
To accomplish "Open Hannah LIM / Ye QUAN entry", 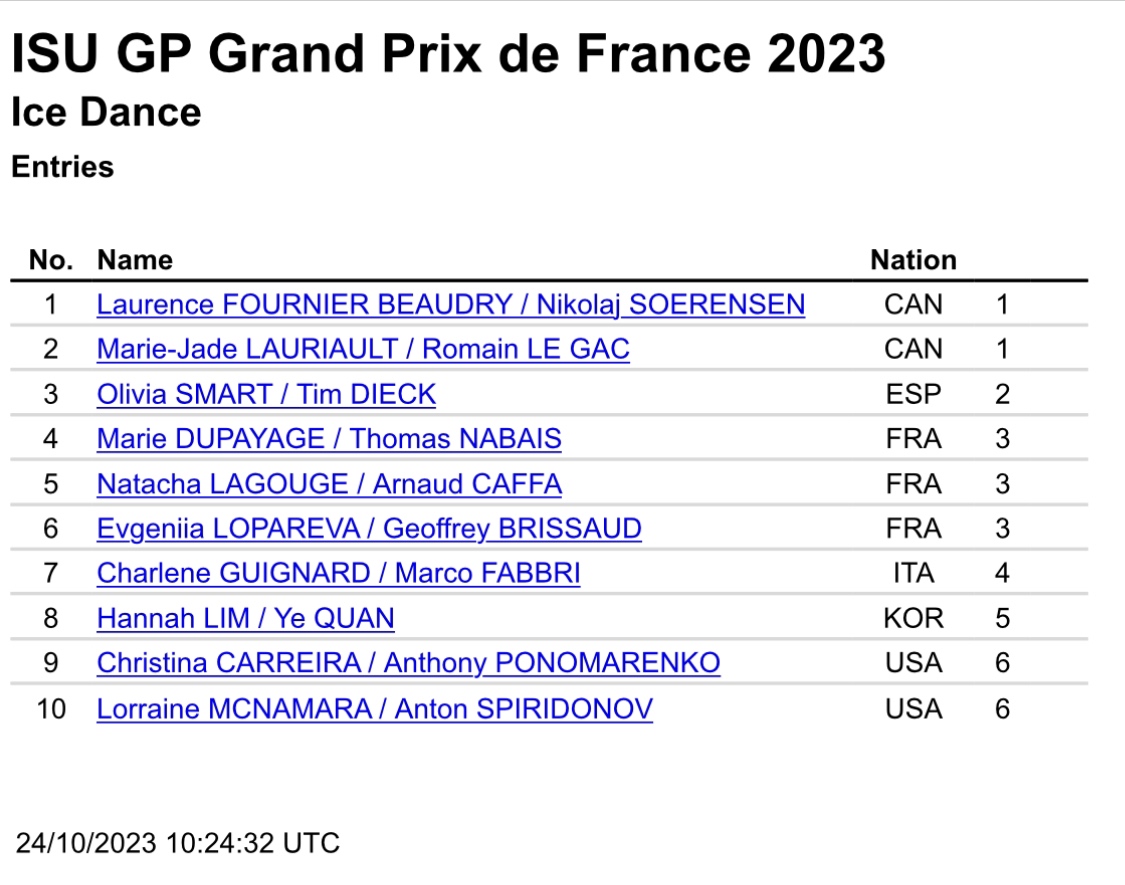I will [245, 618].
